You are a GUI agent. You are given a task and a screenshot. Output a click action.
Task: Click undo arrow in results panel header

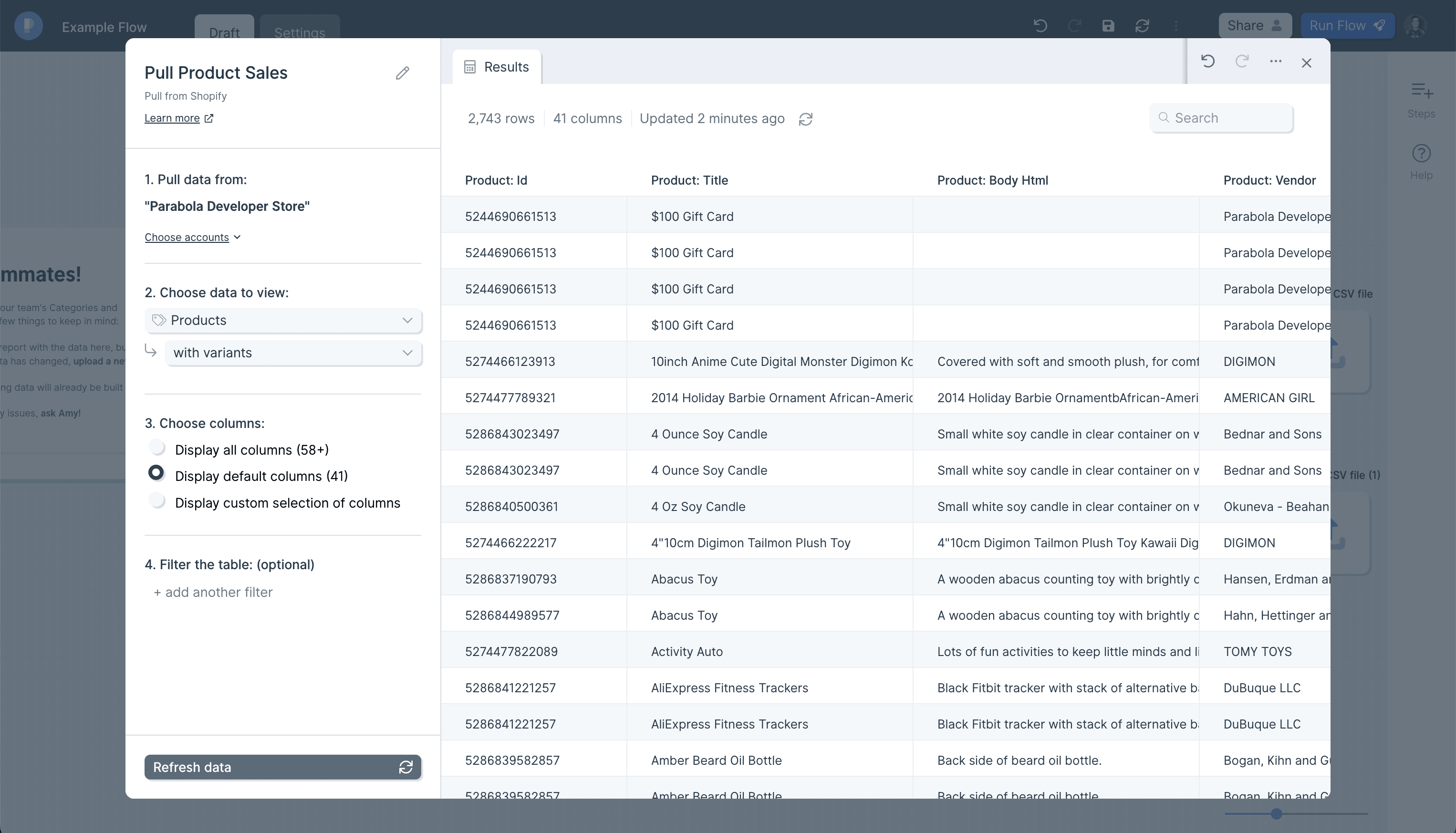[x=1208, y=62]
